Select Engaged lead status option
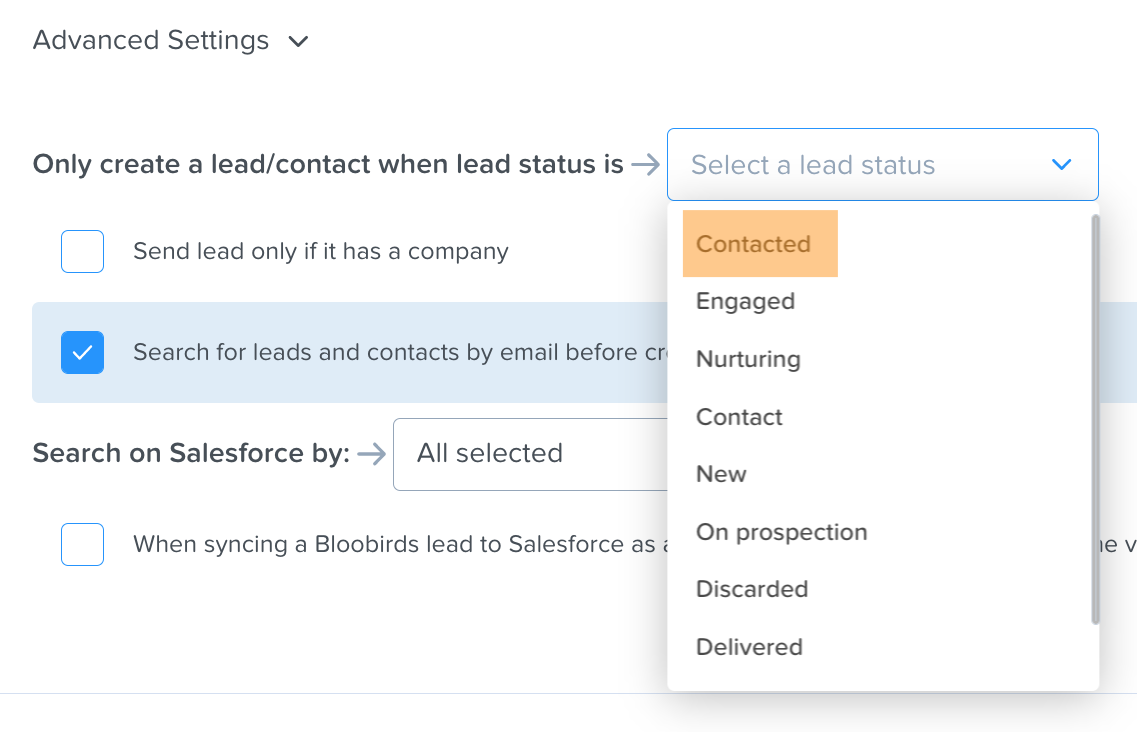Image resolution: width=1137 pixels, height=732 pixels. coord(745,301)
